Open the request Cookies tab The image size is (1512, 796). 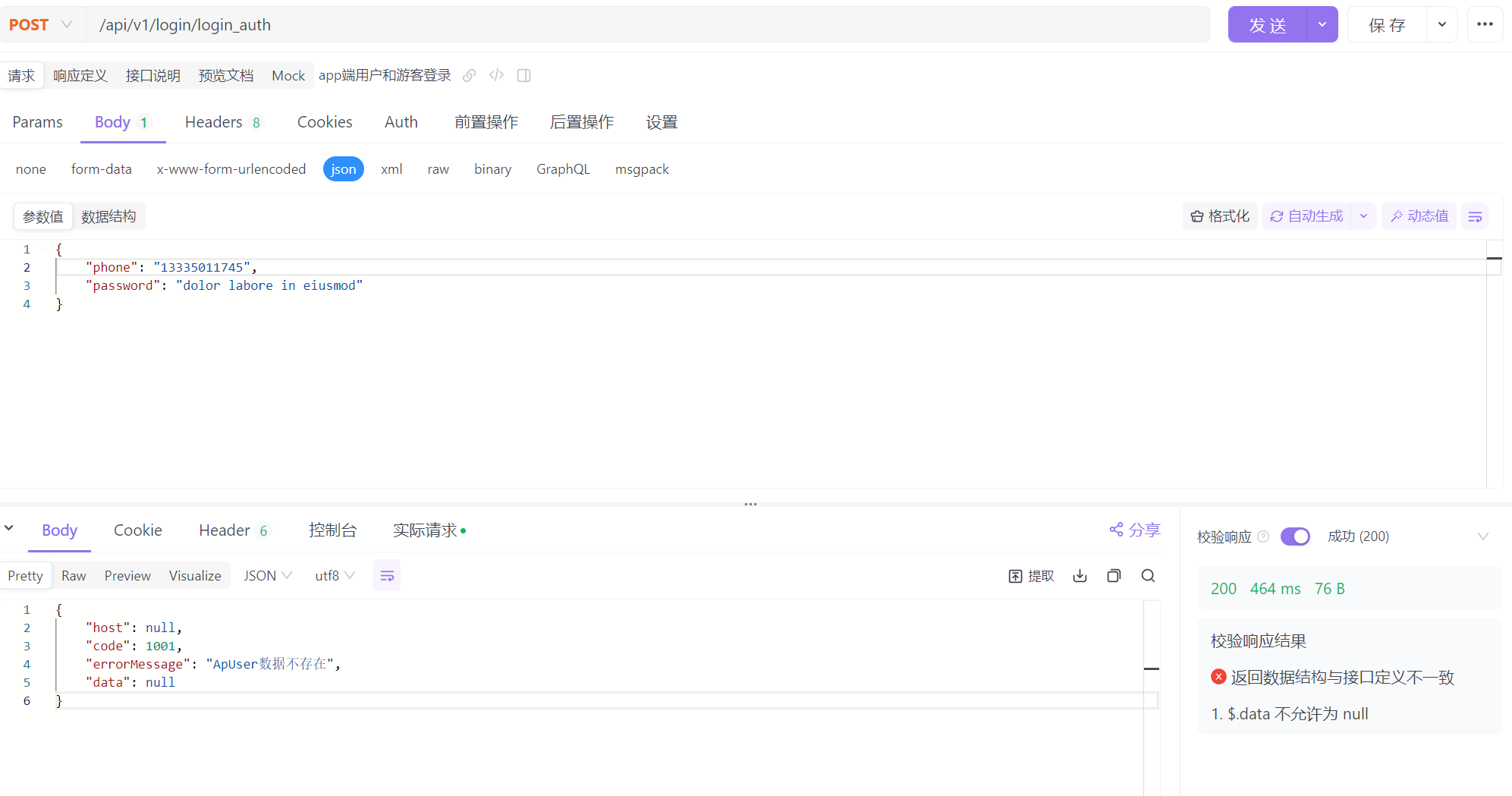pos(325,122)
